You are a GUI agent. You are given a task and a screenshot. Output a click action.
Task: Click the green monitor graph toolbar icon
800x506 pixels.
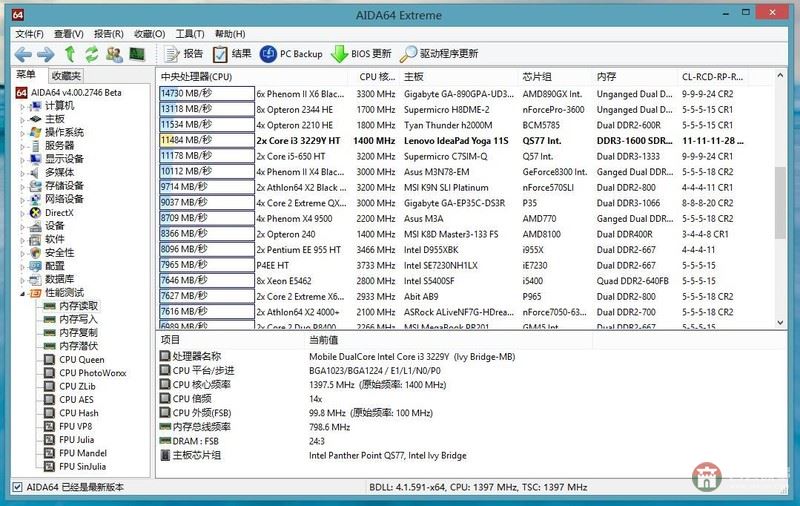pos(137,54)
